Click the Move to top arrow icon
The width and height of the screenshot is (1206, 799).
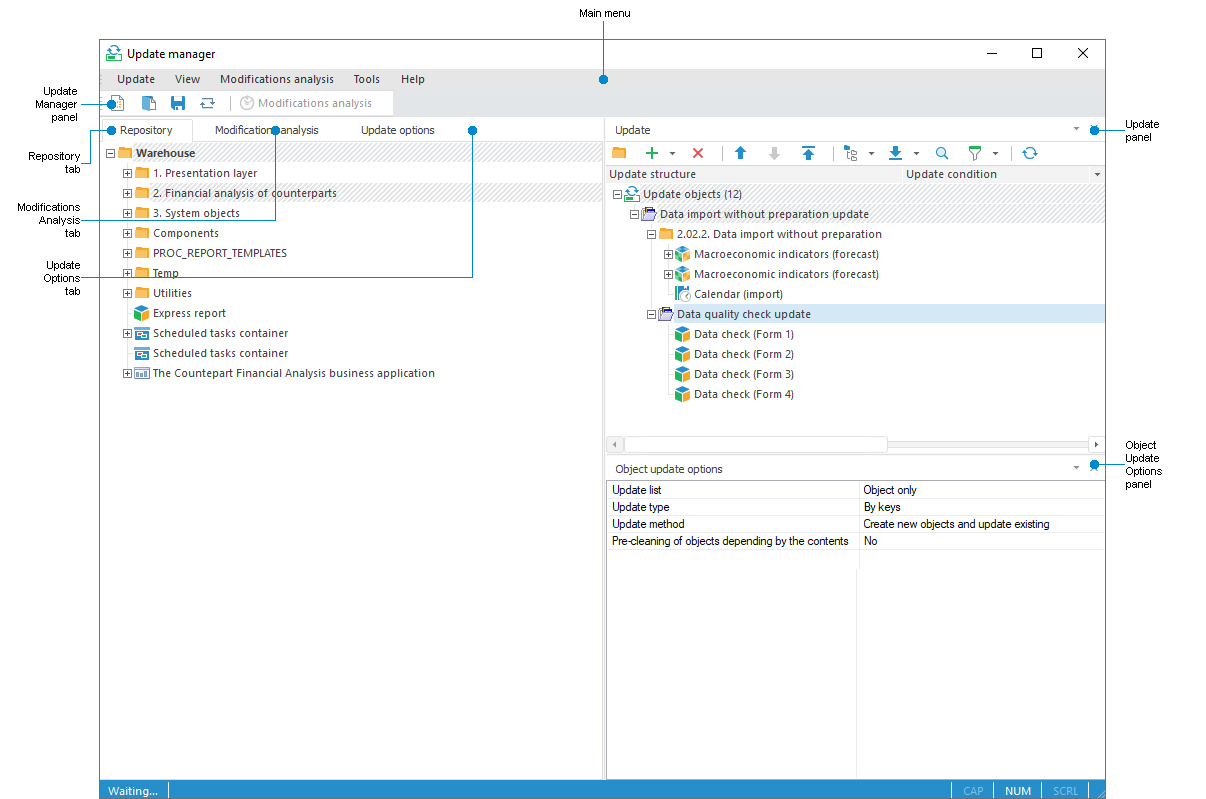(x=808, y=153)
